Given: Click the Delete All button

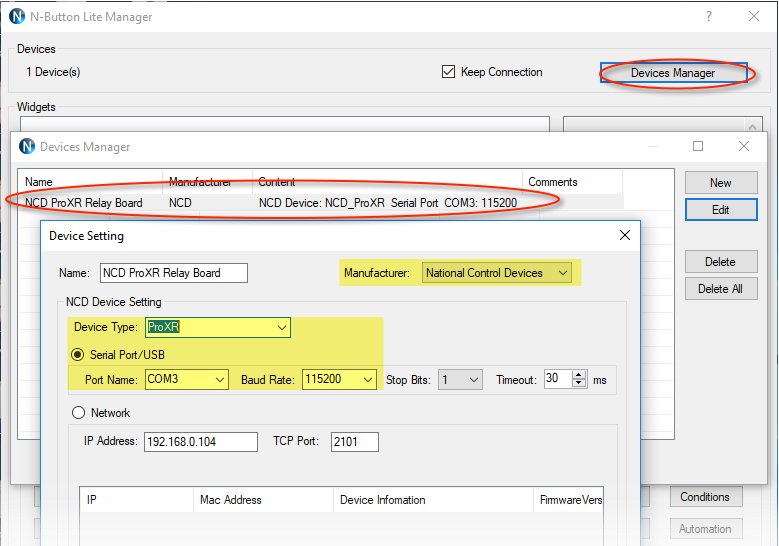Looking at the screenshot, I should pos(721,289).
